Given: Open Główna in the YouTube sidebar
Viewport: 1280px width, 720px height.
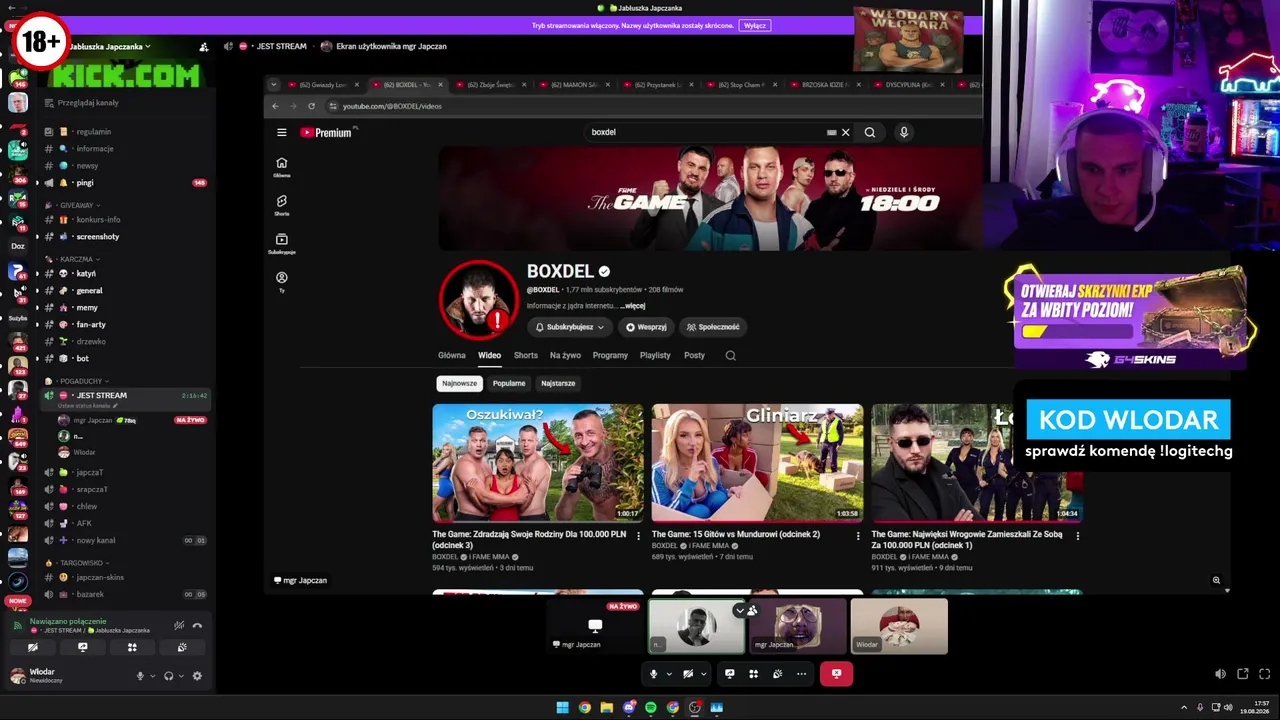Looking at the screenshot, I should tap(282, 167).
